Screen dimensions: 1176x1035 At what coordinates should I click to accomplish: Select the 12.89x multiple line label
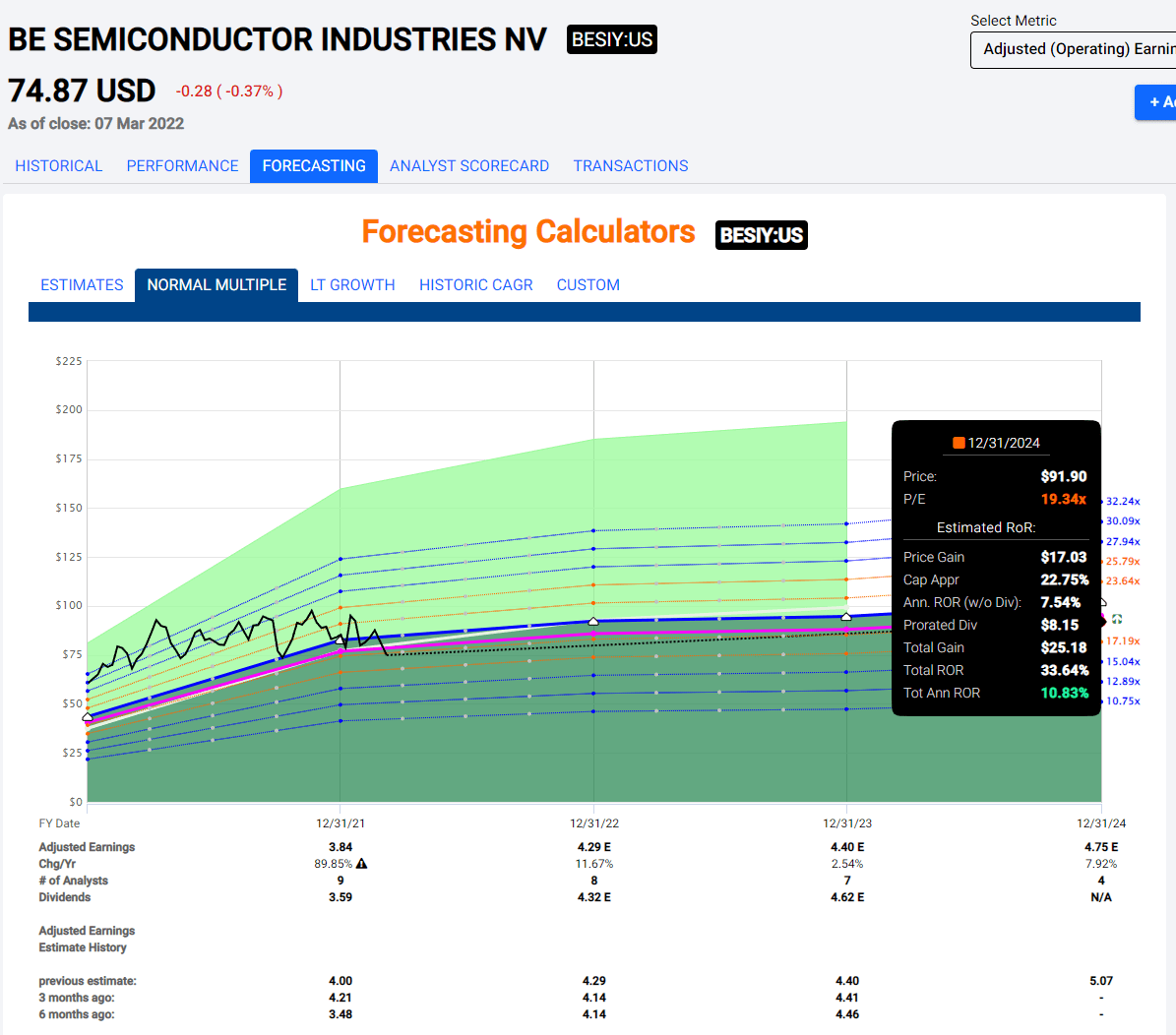click(x=1123, y=681)
